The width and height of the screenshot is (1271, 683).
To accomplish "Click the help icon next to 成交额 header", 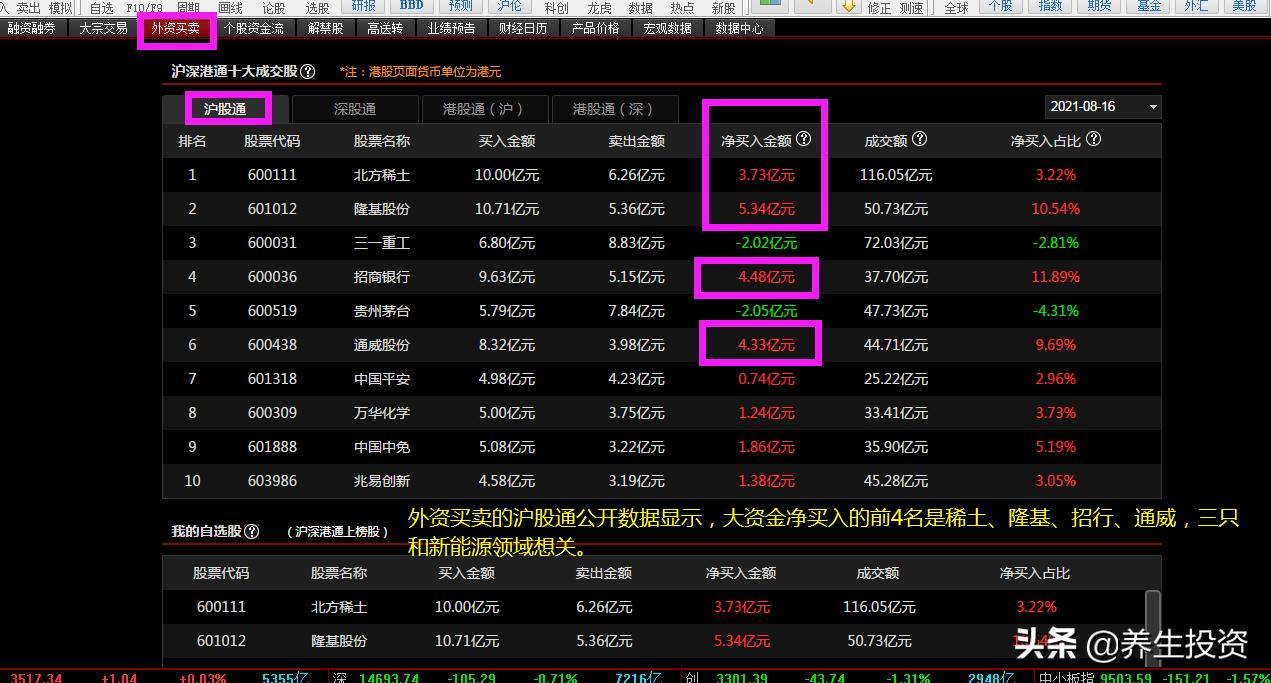I will [920, 140].
